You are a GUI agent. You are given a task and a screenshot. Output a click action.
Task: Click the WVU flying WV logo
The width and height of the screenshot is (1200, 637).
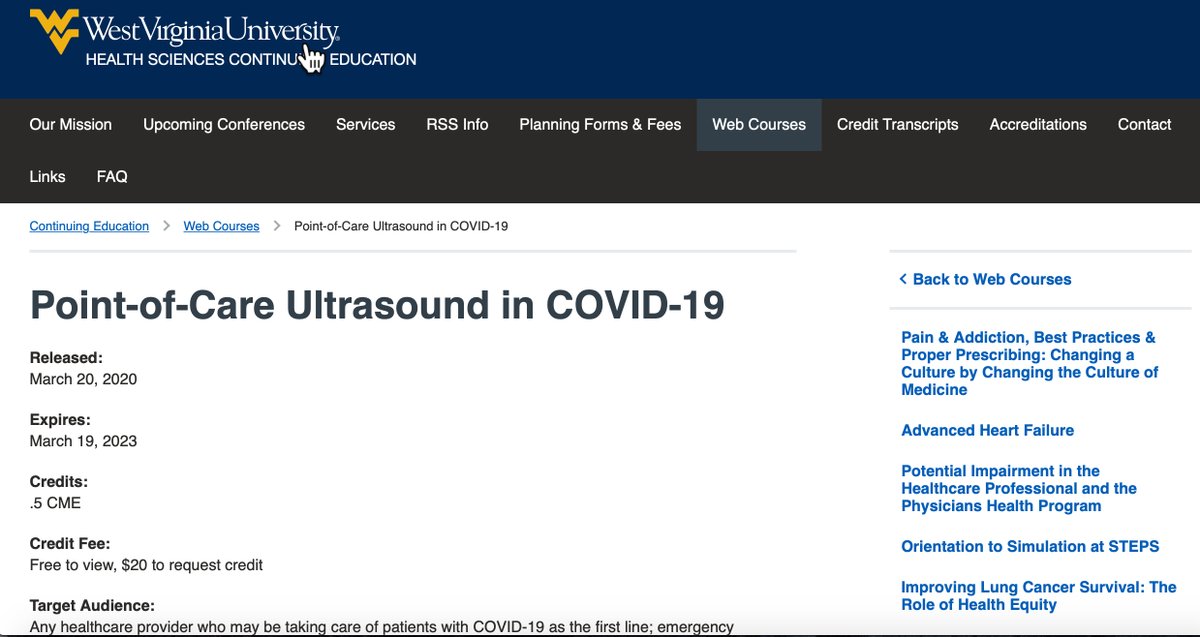(54, 32)
